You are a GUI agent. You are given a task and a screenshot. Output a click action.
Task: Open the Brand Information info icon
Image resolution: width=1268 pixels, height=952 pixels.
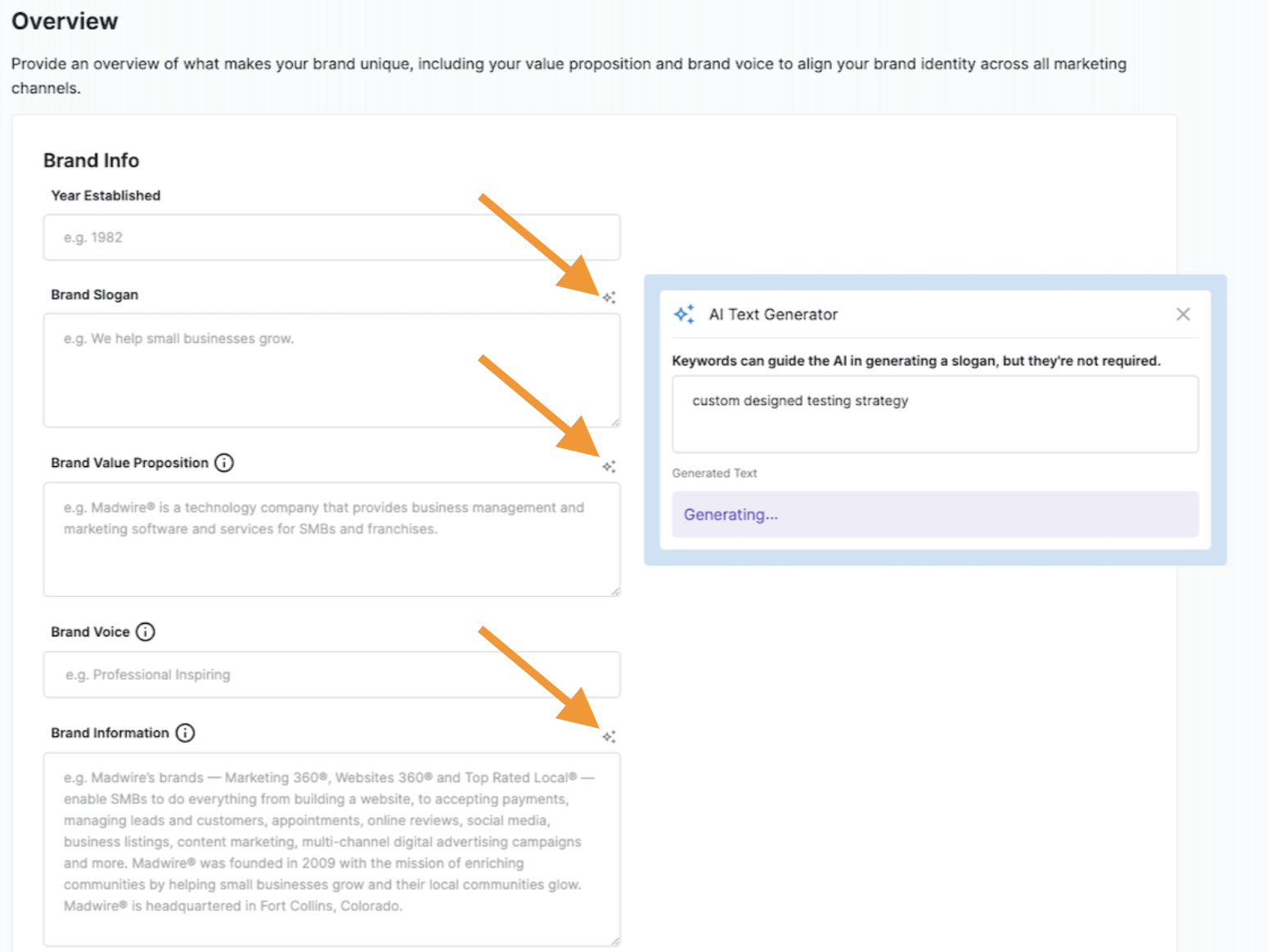pyautogui.click(x=186, y=733)
